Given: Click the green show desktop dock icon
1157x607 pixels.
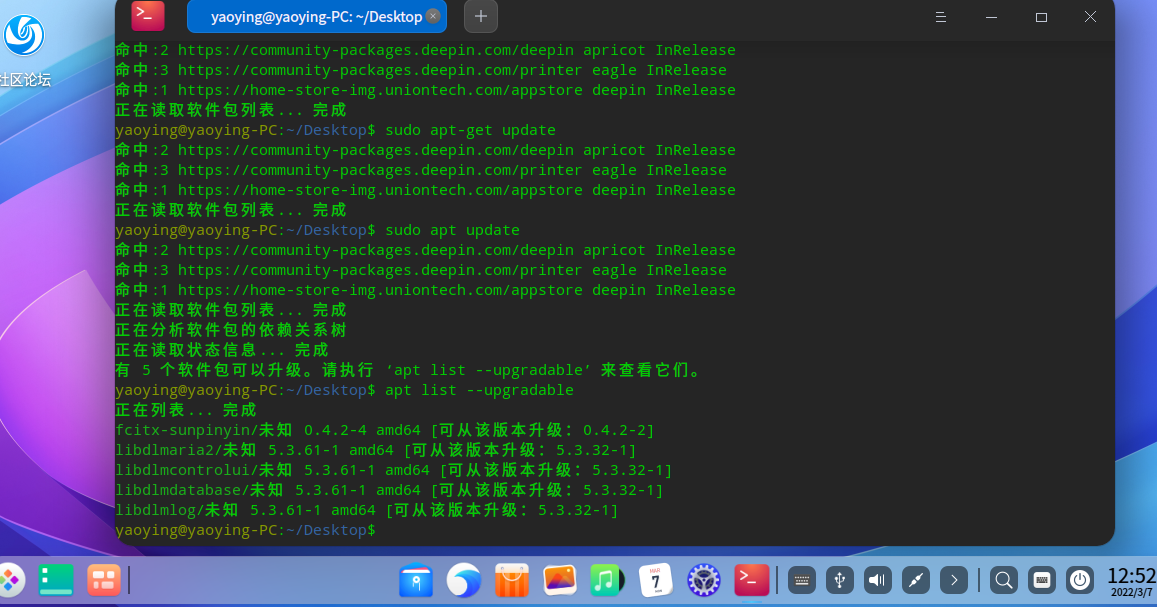Looking at the screenshot, I should coord(56,580).
